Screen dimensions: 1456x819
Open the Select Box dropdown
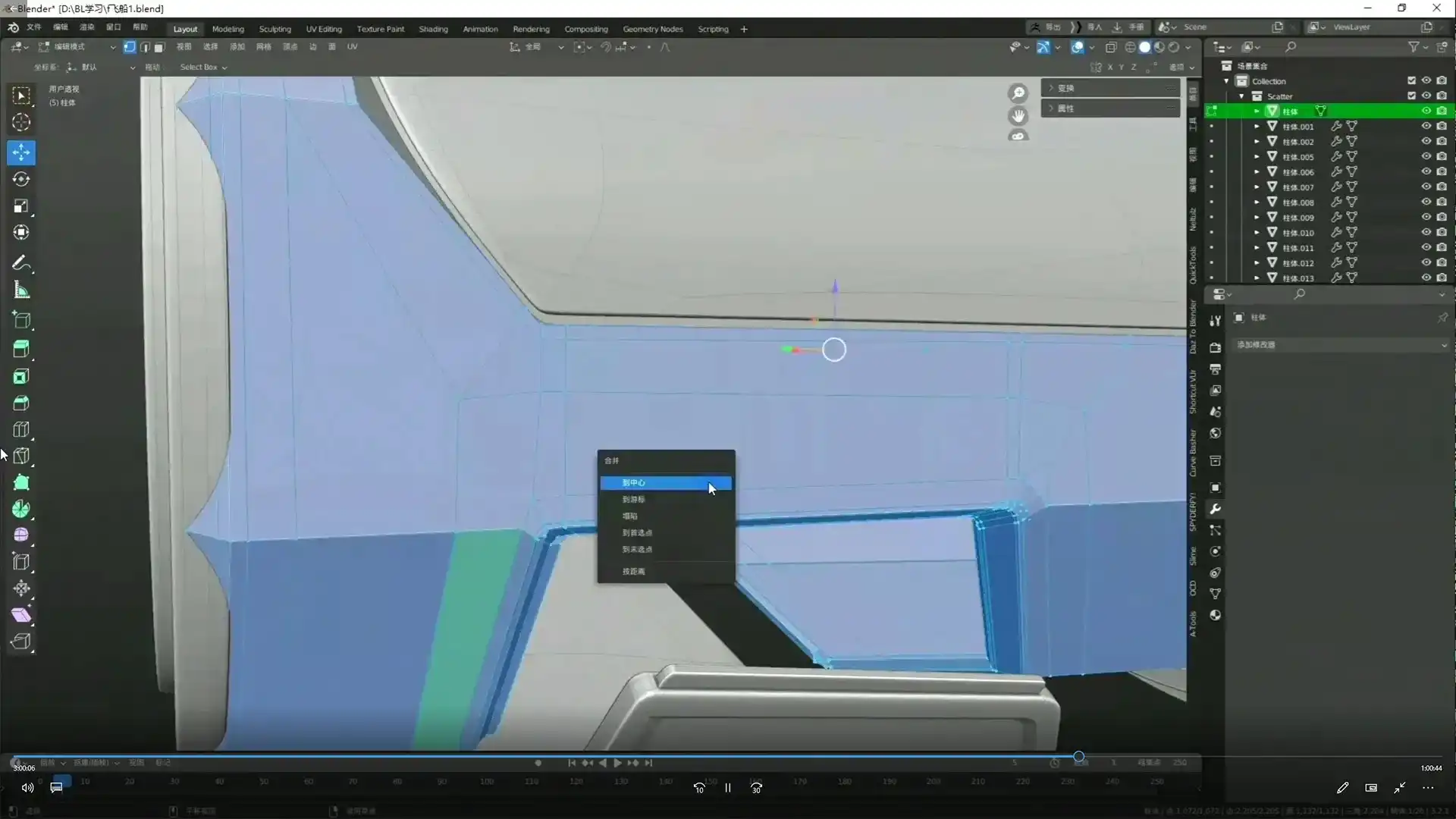pos(203,67)
